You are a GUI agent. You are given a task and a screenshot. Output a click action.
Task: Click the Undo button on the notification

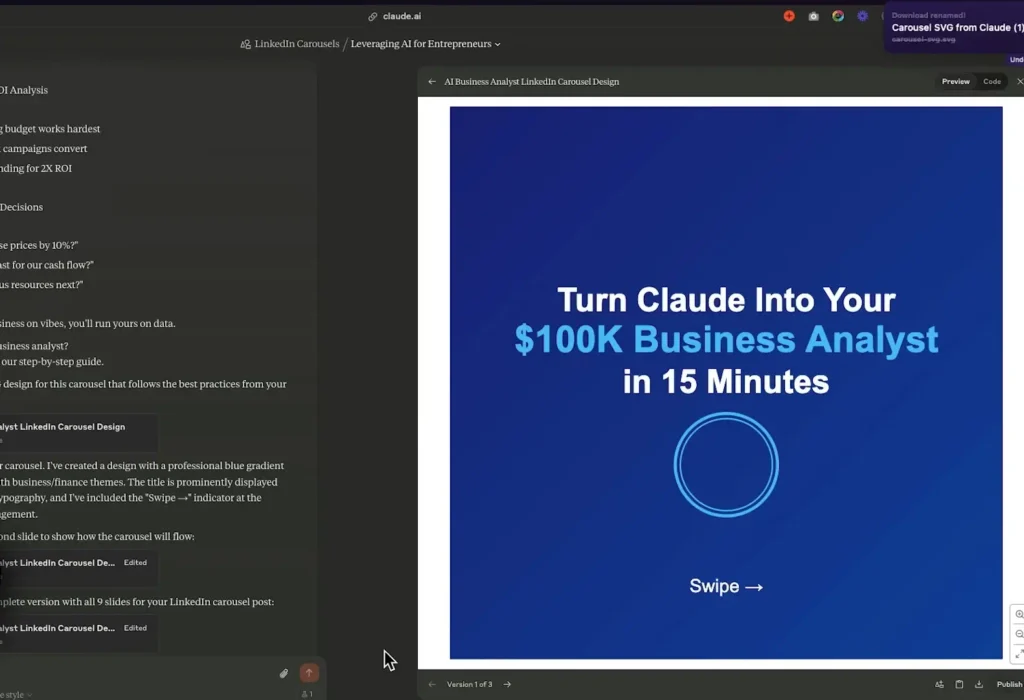click(x=1017, y=59)
